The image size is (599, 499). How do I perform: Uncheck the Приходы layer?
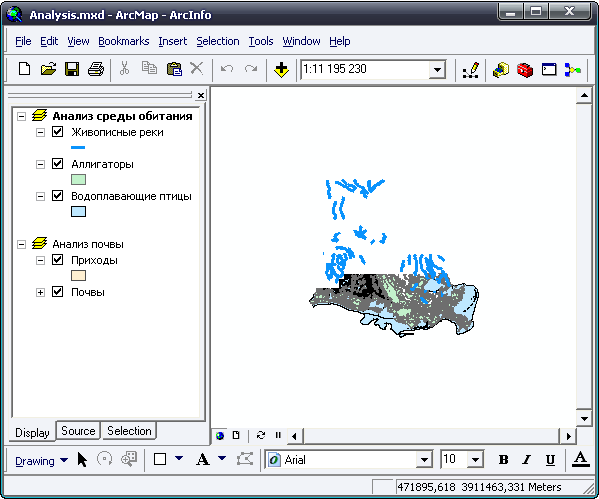(57, 260)
